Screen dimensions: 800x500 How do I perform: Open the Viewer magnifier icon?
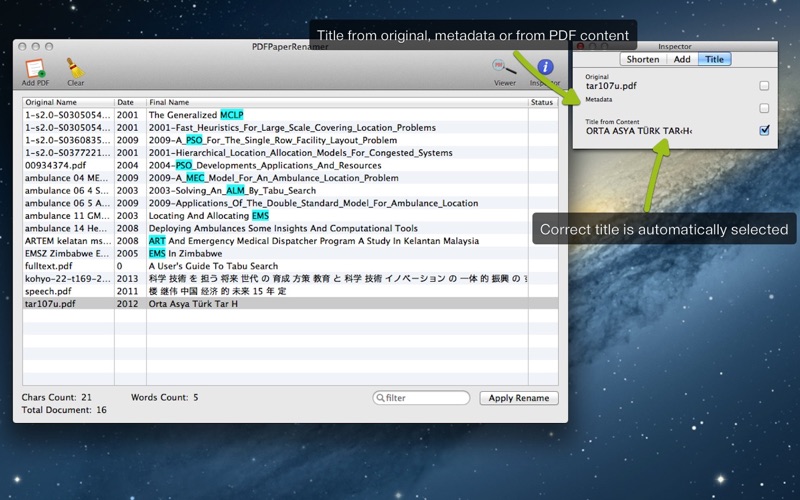tap(504, 67)
